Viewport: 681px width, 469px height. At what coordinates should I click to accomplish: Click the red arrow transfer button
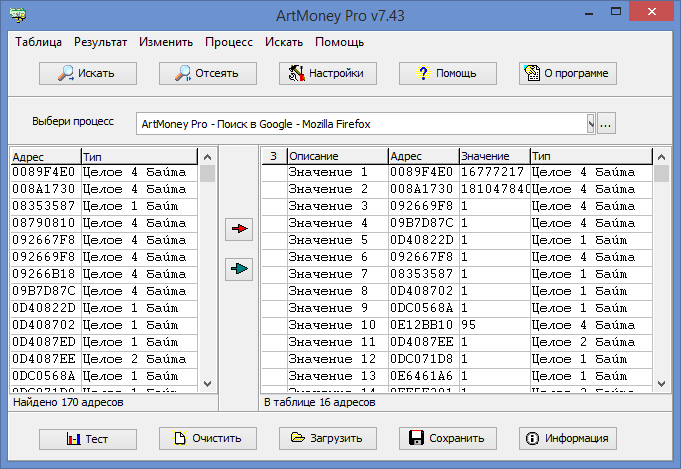(x=239, y=230)
